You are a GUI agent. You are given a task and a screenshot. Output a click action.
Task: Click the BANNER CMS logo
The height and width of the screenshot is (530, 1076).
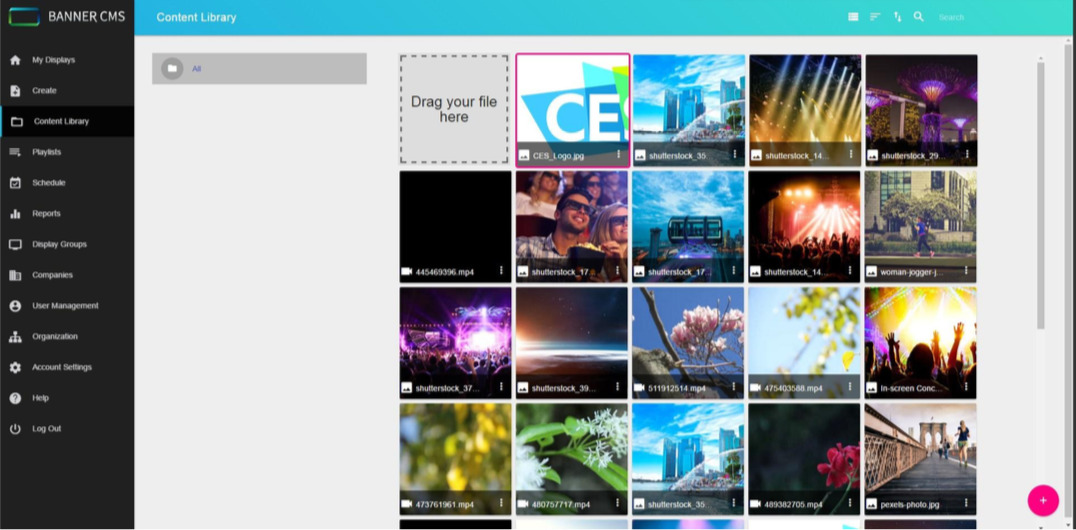(67, 16)
